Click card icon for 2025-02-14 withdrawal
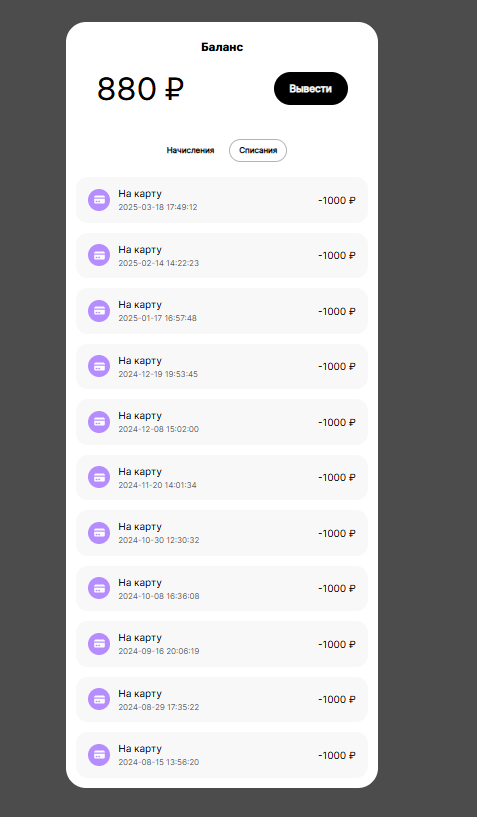 pyautogui.click(x=99, y=255)
